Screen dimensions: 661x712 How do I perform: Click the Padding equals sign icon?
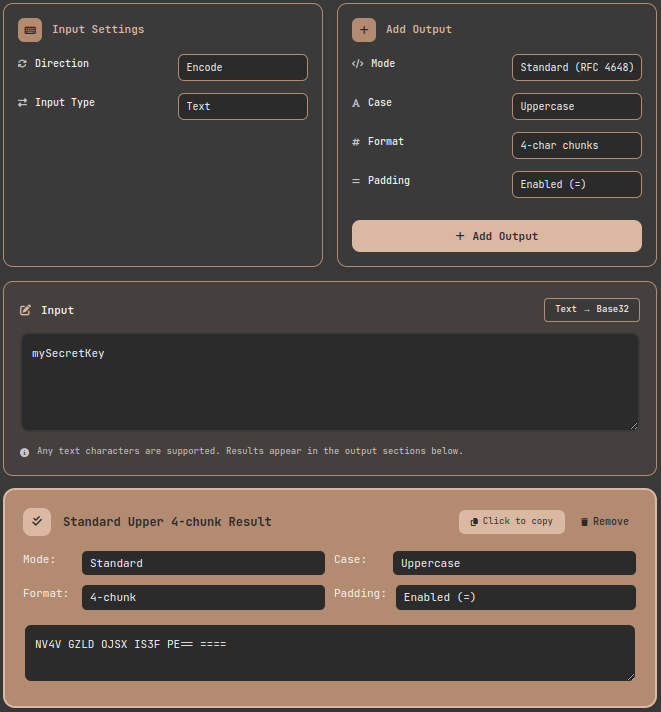click(x=356, y=181)
